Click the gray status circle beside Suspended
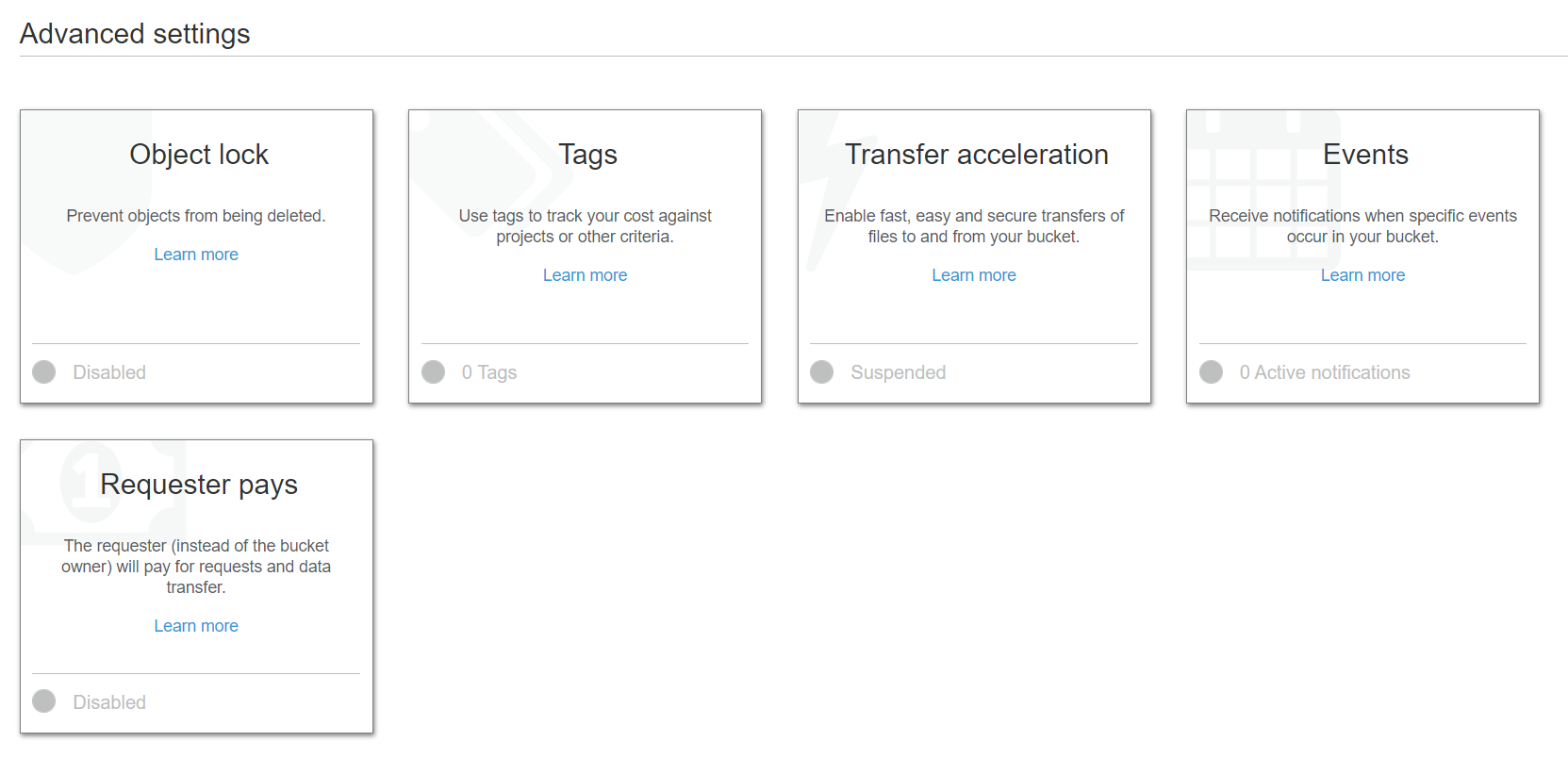Viewport: 1568px width, 758px height. click(x=822, y=372)
